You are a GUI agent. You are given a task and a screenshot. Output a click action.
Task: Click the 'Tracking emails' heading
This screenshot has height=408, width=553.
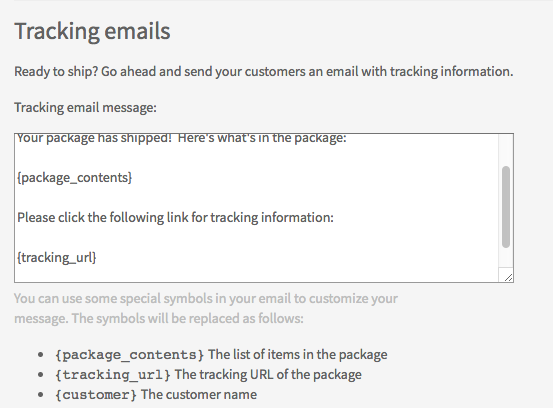pos(92,31)
